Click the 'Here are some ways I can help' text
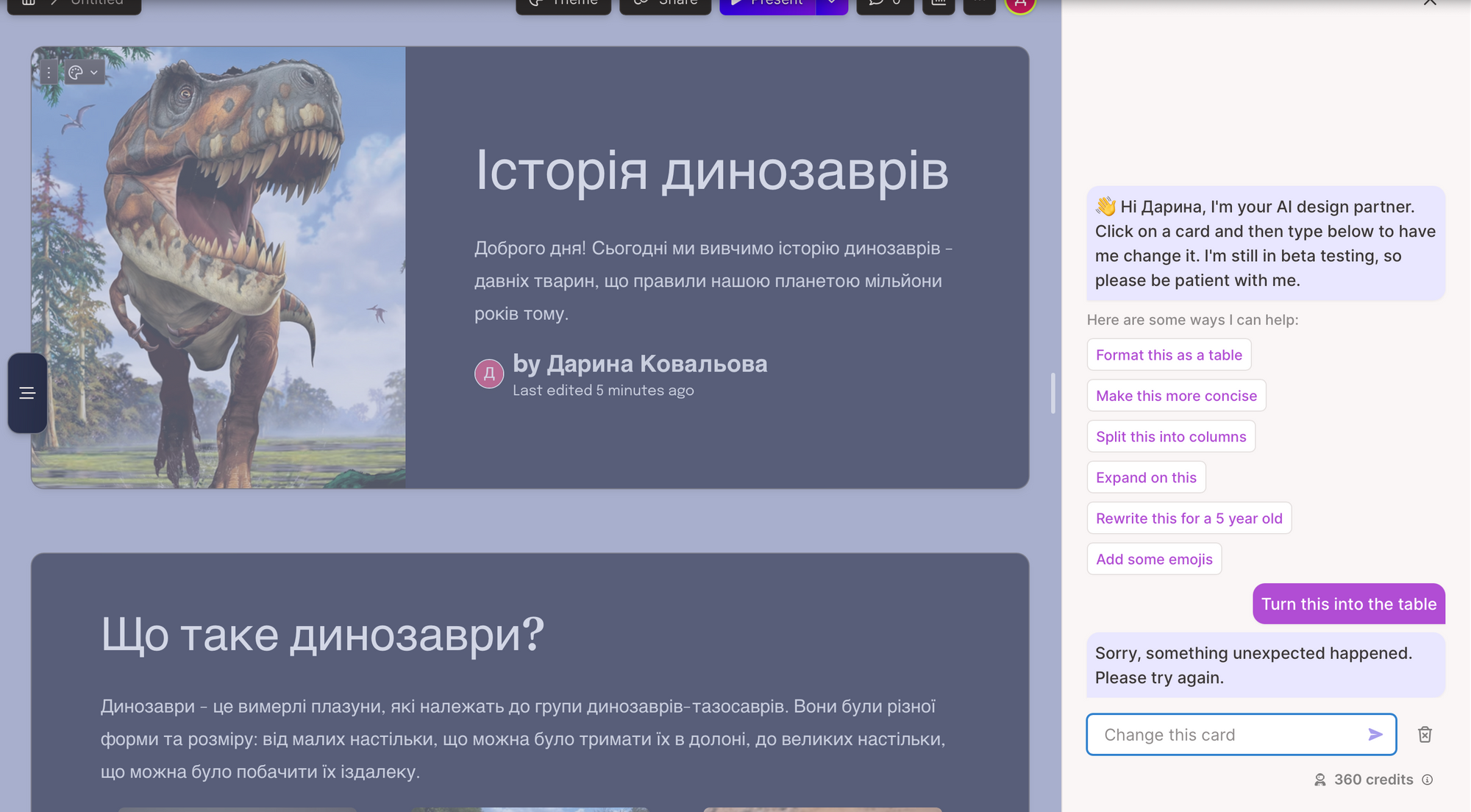Image resolution: width=1471 pixels, height=812 pixels. tap(1192, 320)
